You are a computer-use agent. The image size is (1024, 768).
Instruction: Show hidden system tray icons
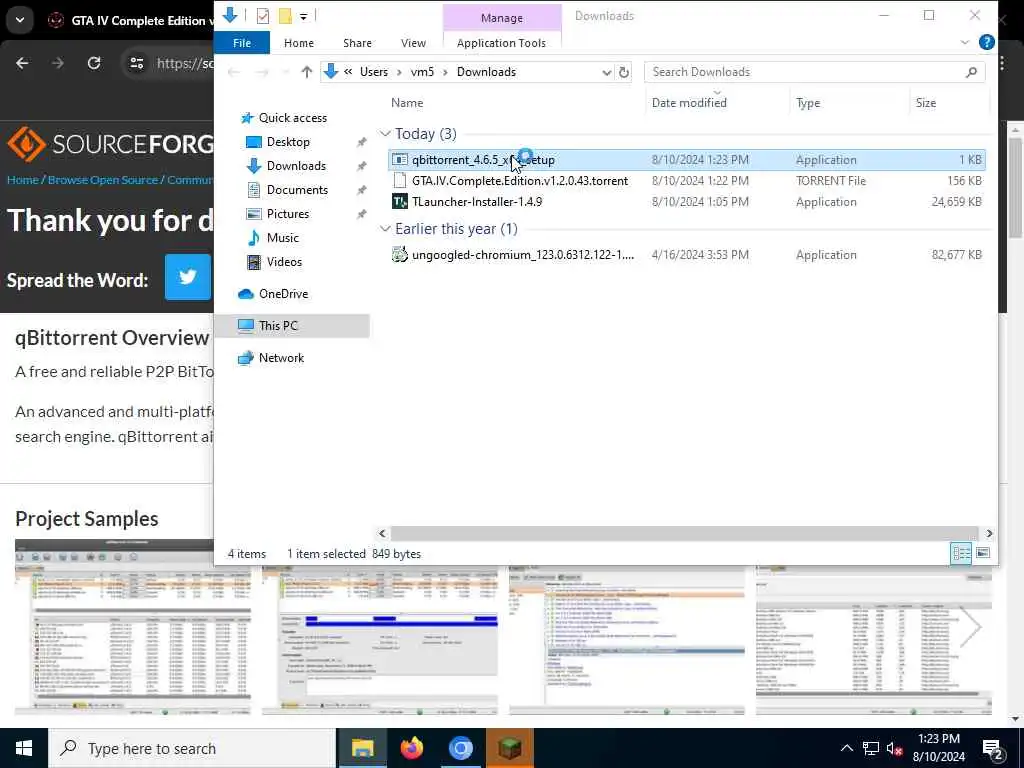[846, 748]
